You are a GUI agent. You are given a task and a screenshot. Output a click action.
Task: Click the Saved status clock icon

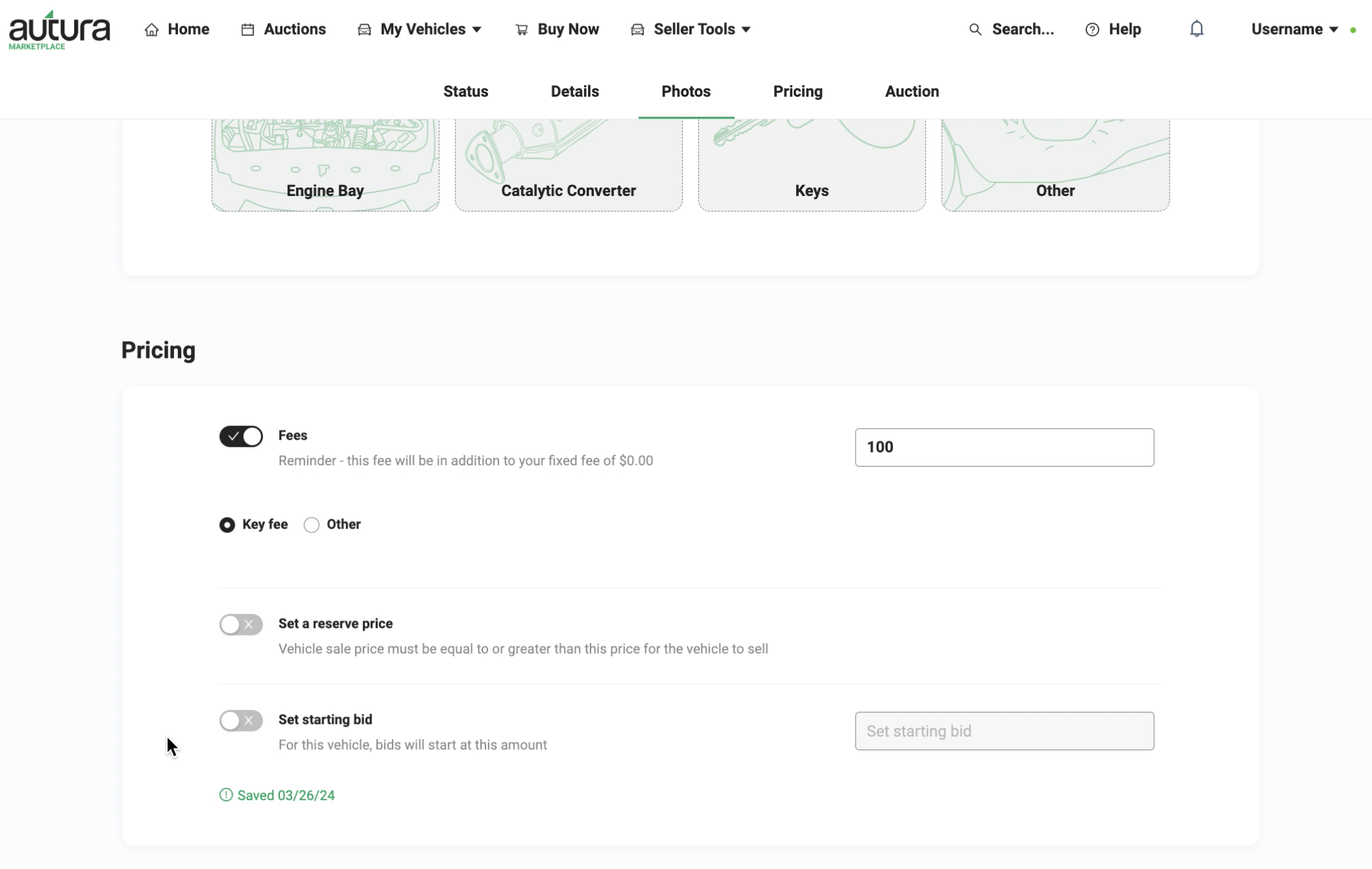pos(226,795)
